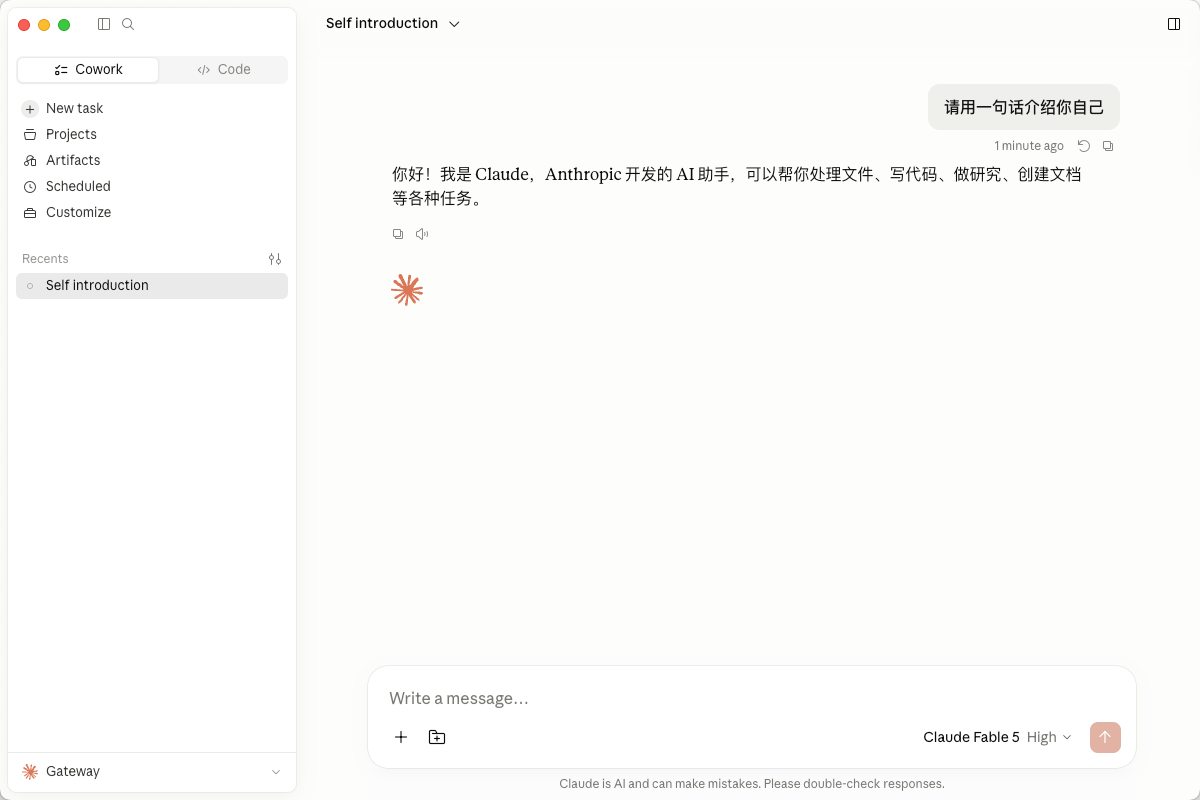This screenshot has height=800, width=1200.
Task: Switch to the Cowork tab
Action: 88,69
